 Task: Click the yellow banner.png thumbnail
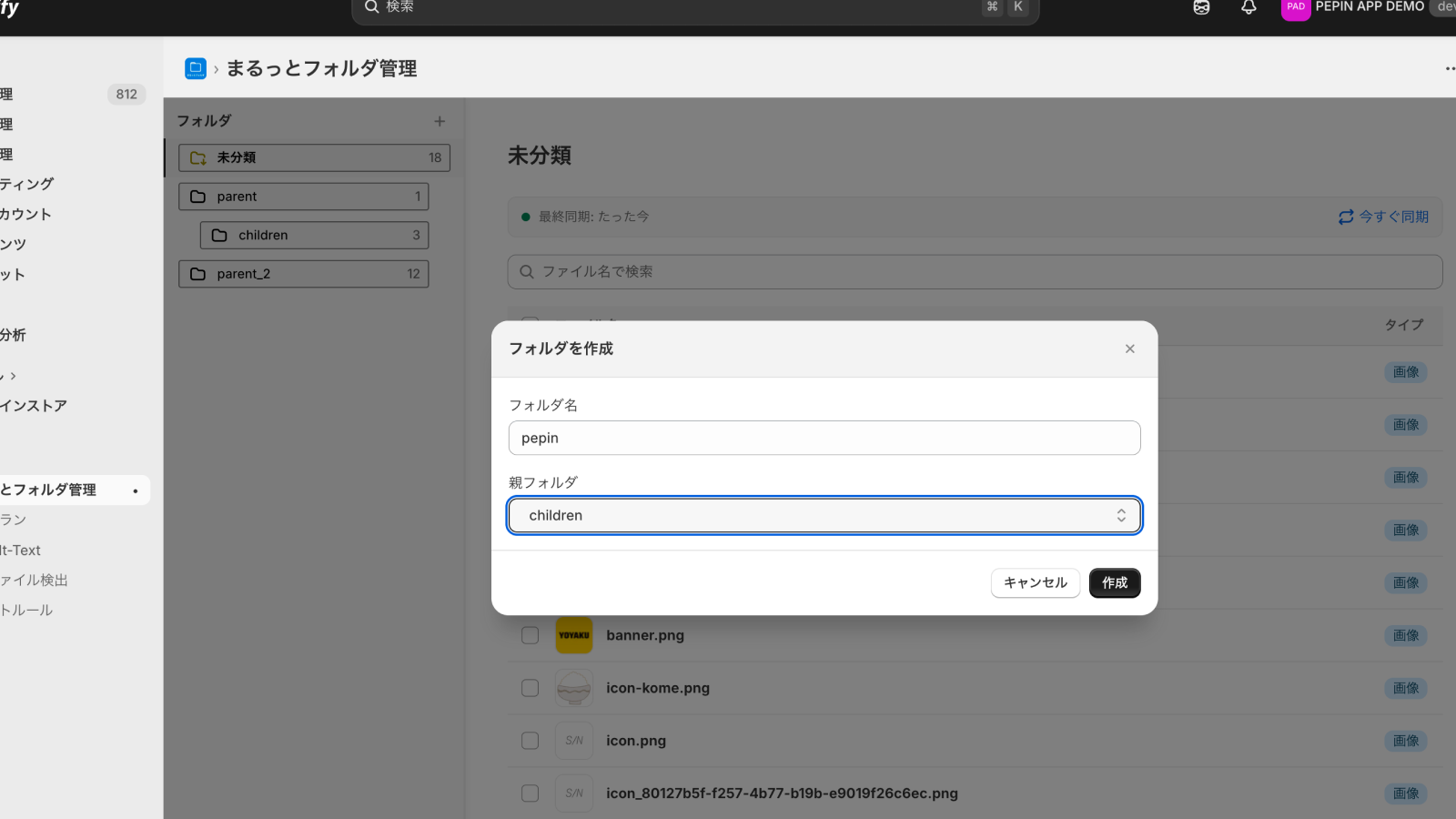pos(573,635)
